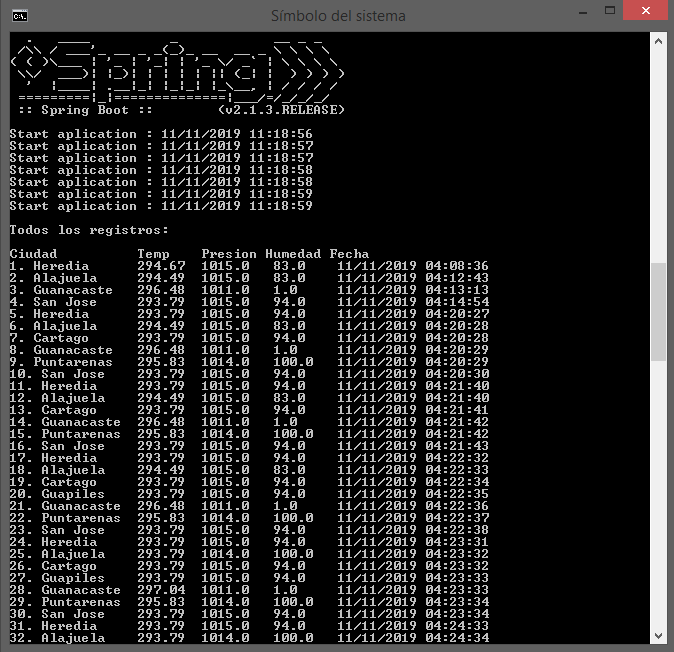Click humidity 100.0 in row 9
674x652 pixels.
[x=293, y=362]
